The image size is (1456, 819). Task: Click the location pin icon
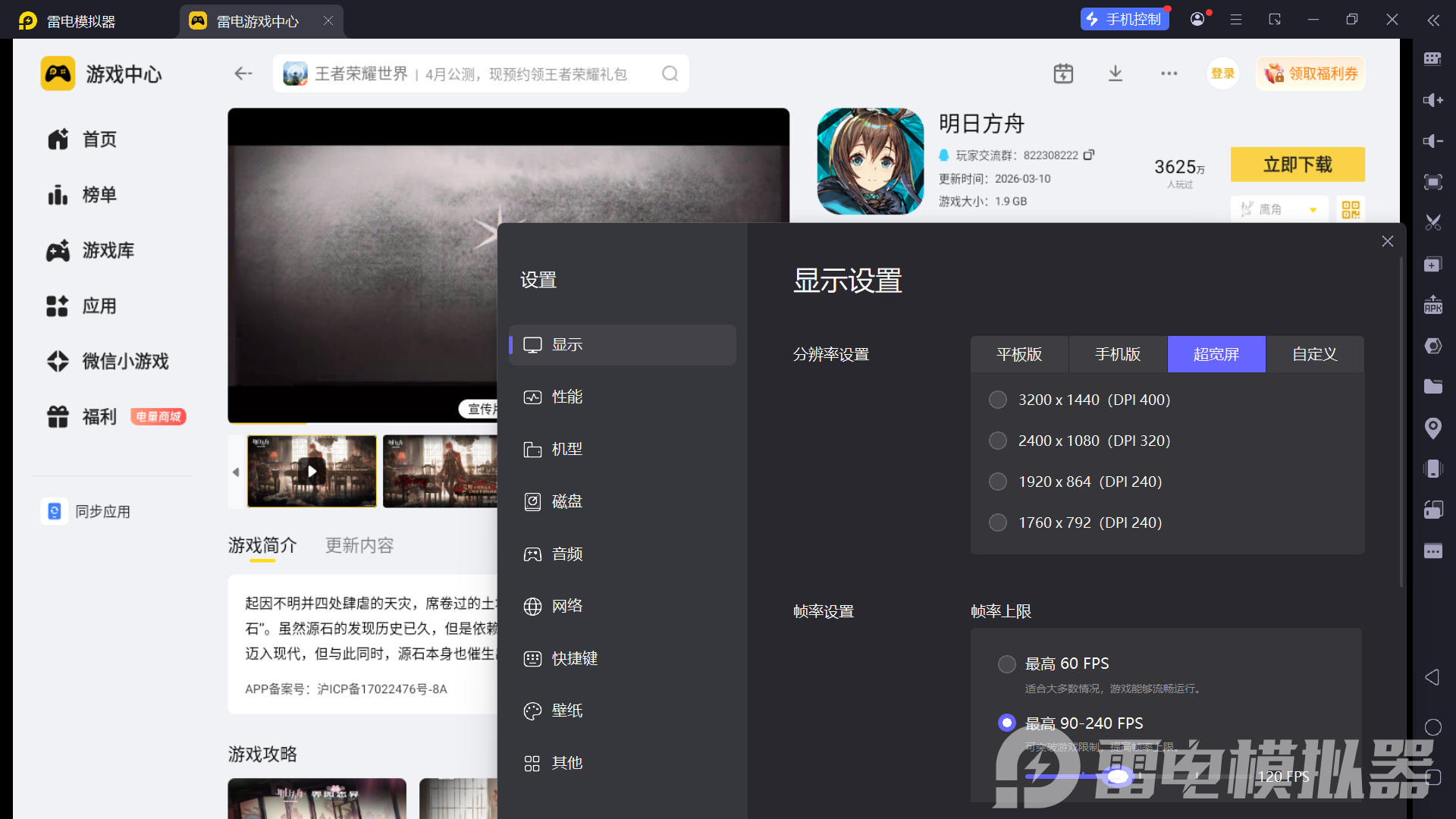[1432, 428]
